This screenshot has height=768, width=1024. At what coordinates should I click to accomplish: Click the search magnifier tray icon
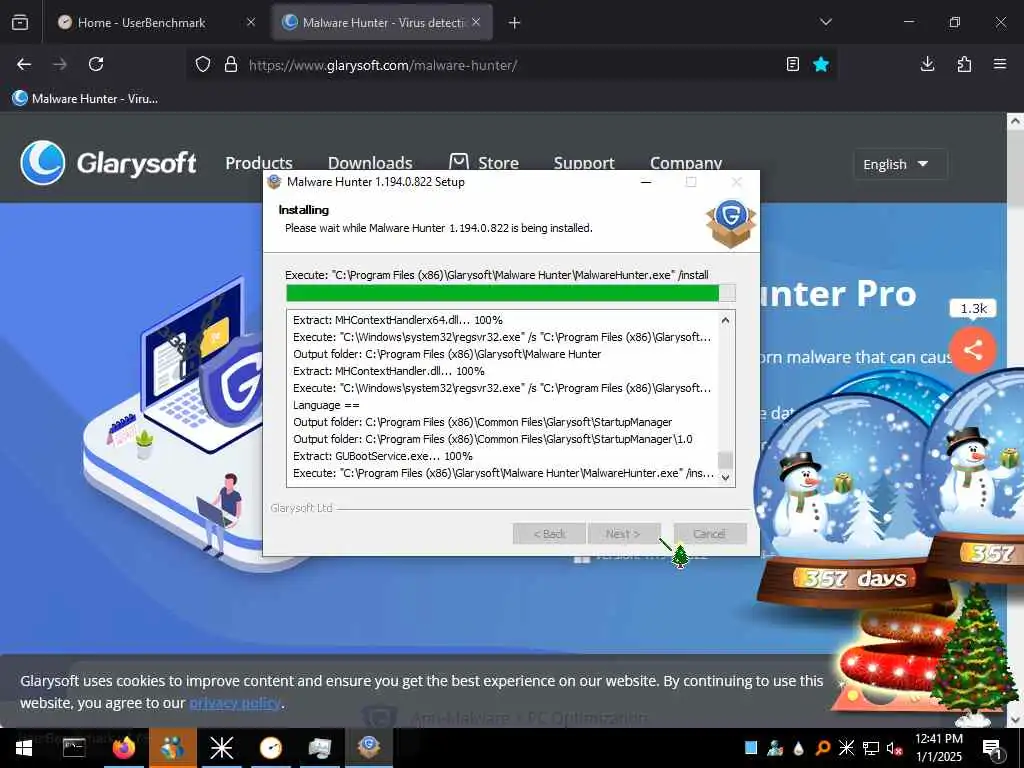click(823, 748)
